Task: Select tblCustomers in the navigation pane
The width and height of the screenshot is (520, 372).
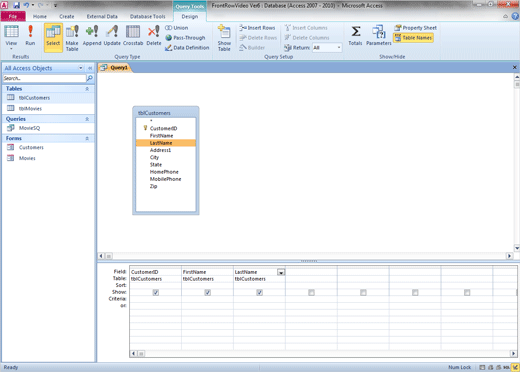Action: [49, 98]
